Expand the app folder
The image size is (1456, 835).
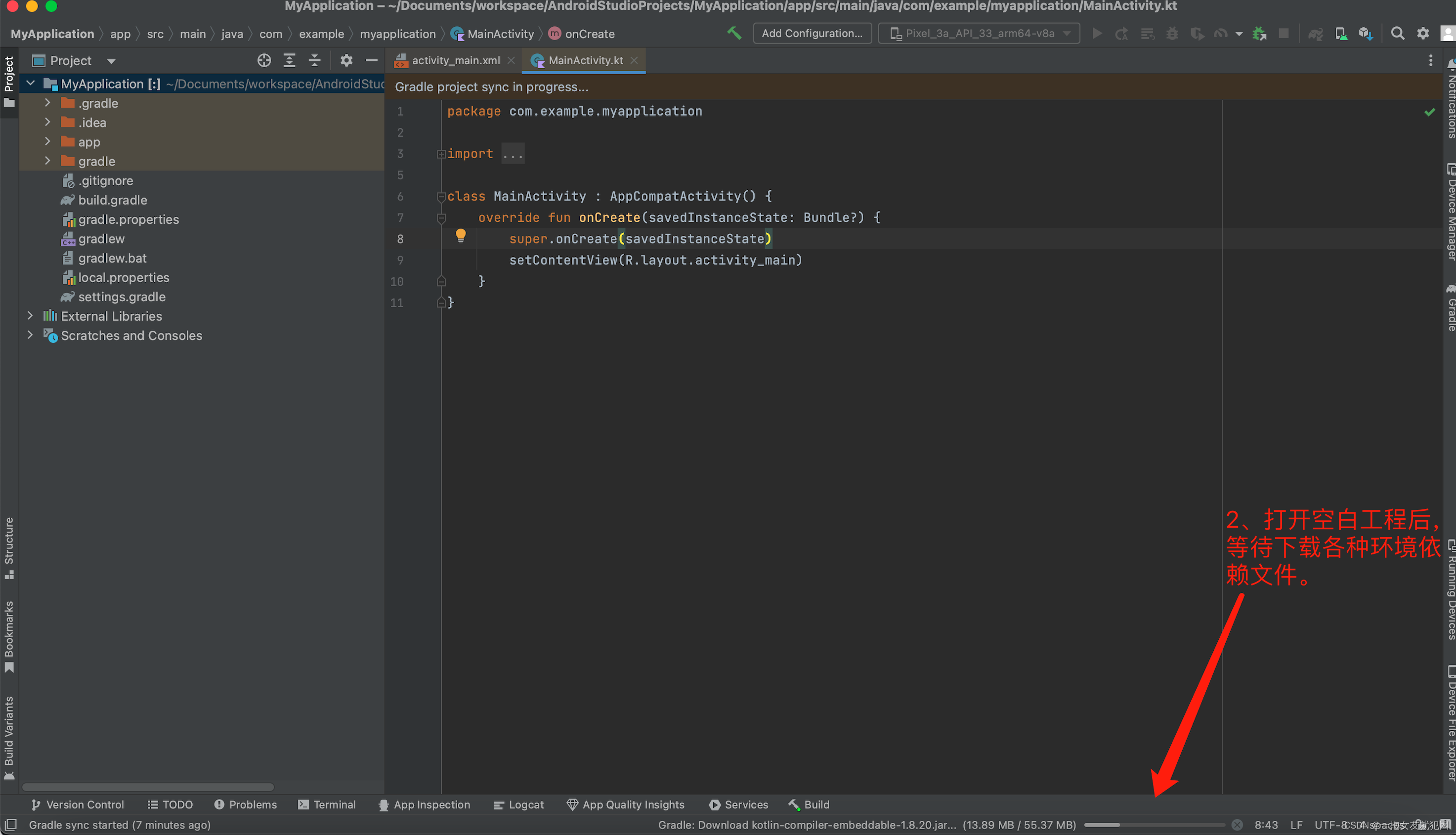48,142
